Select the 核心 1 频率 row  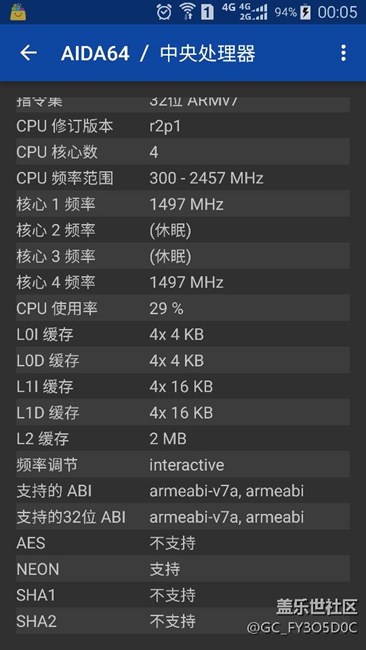[x=183, y=204]
